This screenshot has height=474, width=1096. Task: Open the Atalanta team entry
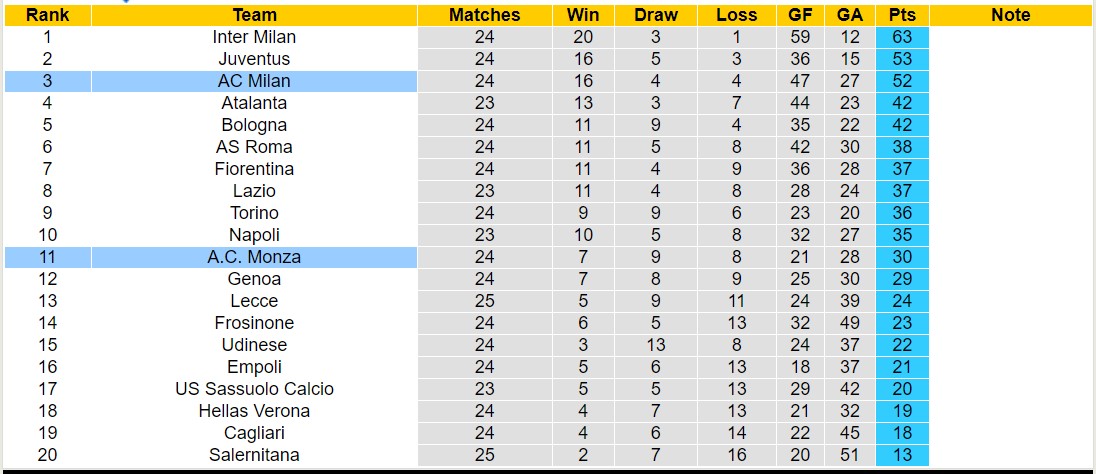(254, 103)
